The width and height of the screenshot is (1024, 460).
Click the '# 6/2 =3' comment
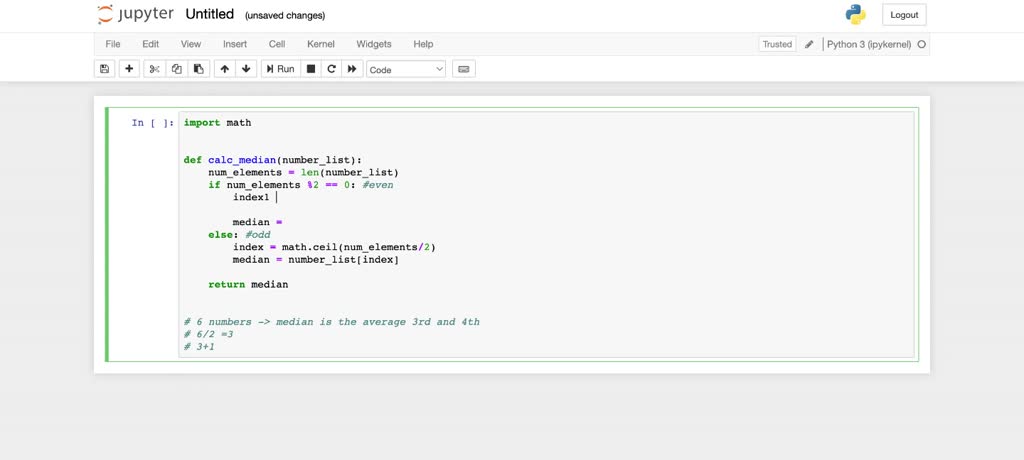point(208,334)
